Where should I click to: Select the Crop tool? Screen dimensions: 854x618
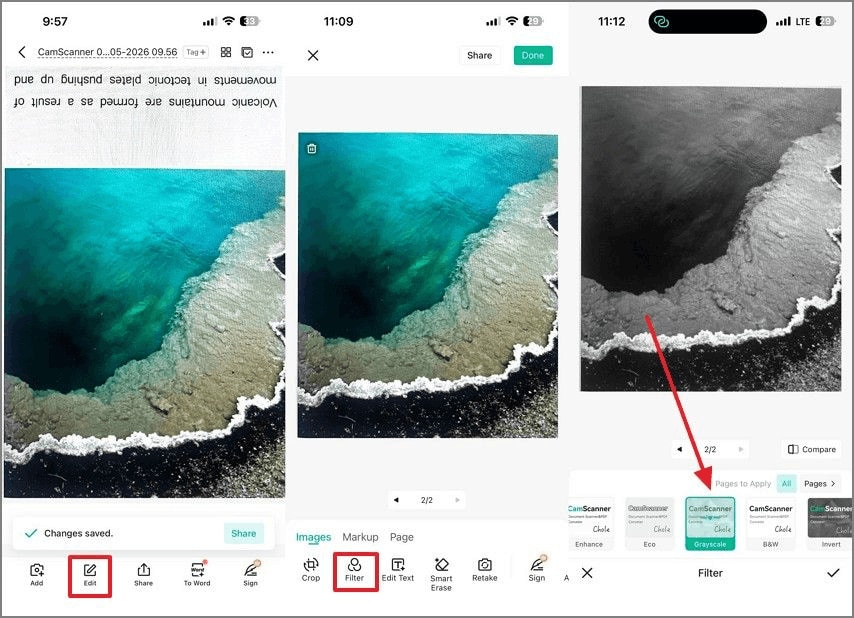point(310,570)
